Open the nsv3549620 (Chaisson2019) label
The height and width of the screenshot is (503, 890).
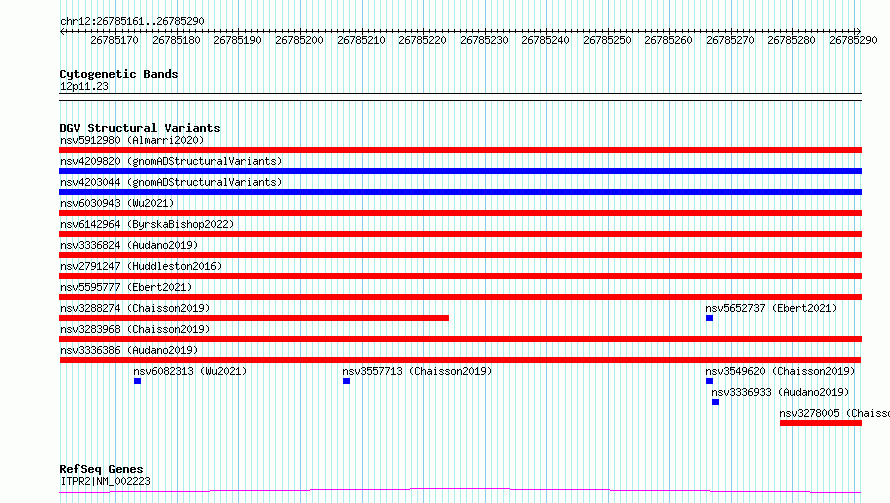tap(780, 371)
